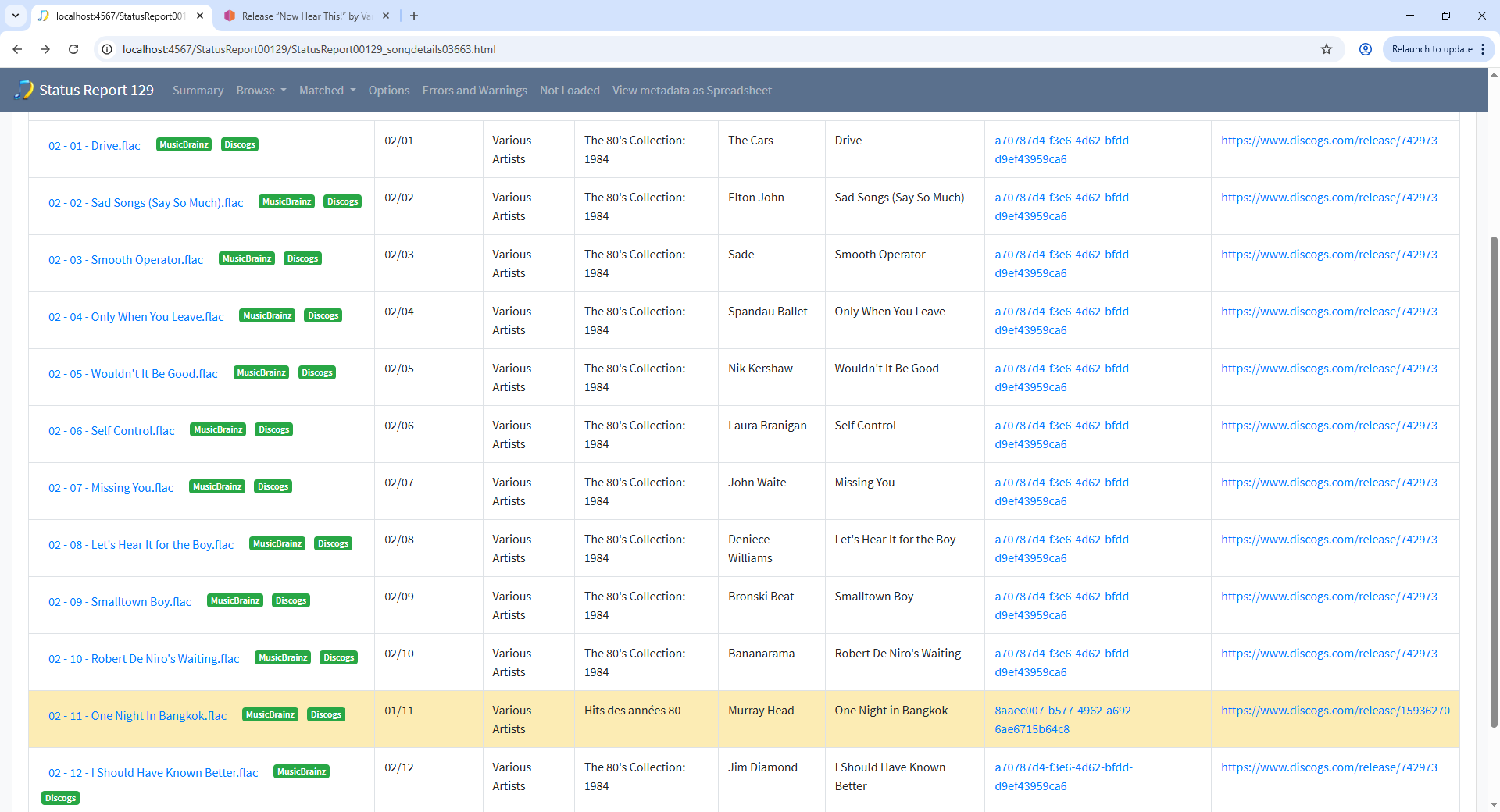This screenshot has height=812, width=1500.
Task: Open 02 - 11 - One Night In Bangkok.flac
Action: tap(137, 716)
